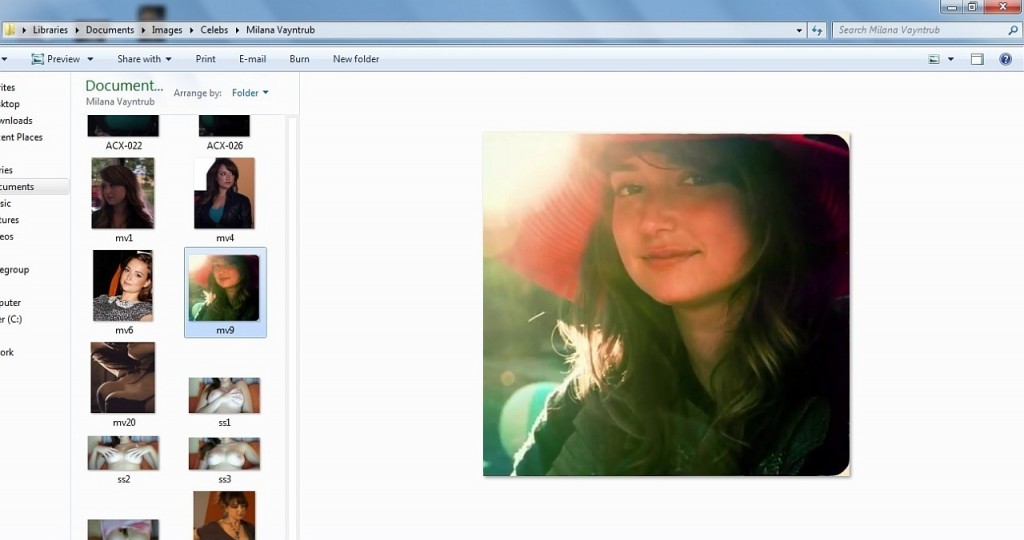This screenshot has height=540, width=1024.
Task: Navigate to Images in the breadcrumb path
Action: [x=167, y=30]
